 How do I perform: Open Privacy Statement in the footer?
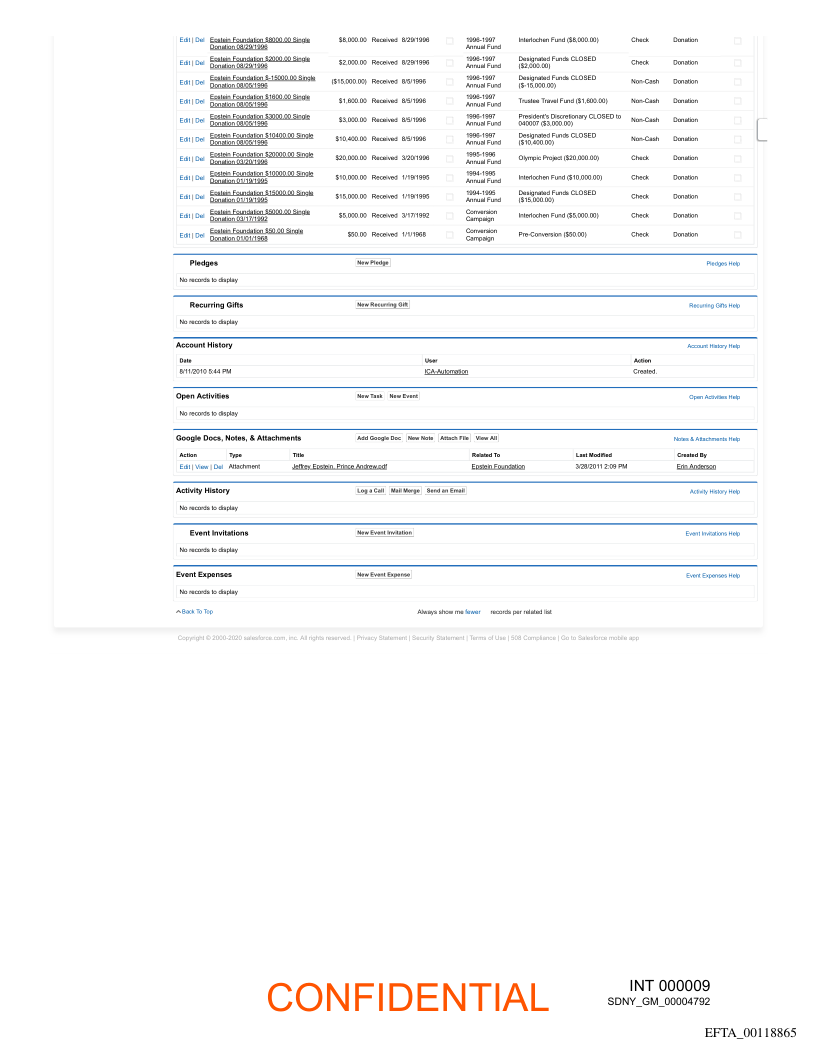381,637
